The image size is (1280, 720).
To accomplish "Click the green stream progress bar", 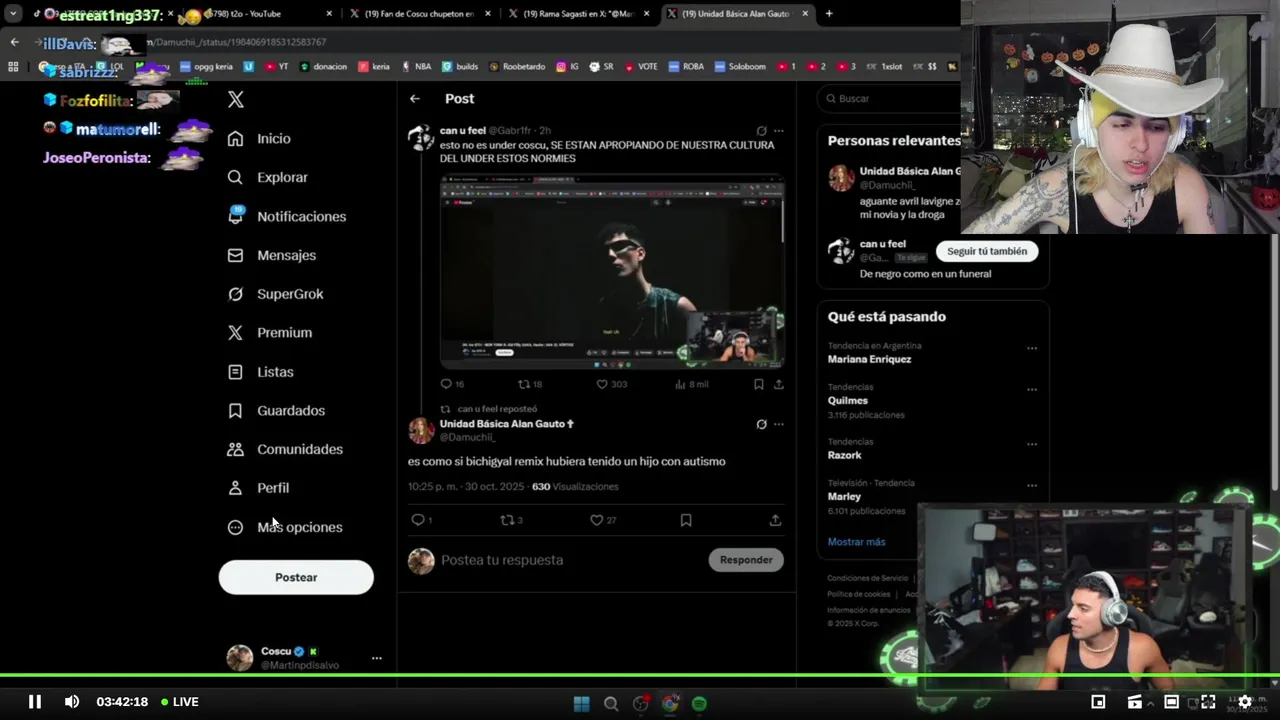I will (640, 676).
